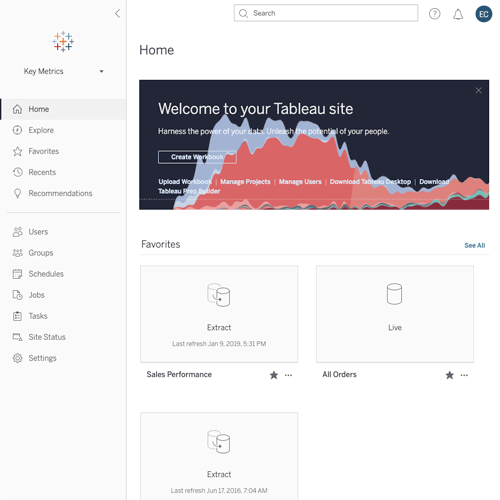The image size is (500, 500).
Task: Open more actions for Sales Performance
Action: (288, 375)
